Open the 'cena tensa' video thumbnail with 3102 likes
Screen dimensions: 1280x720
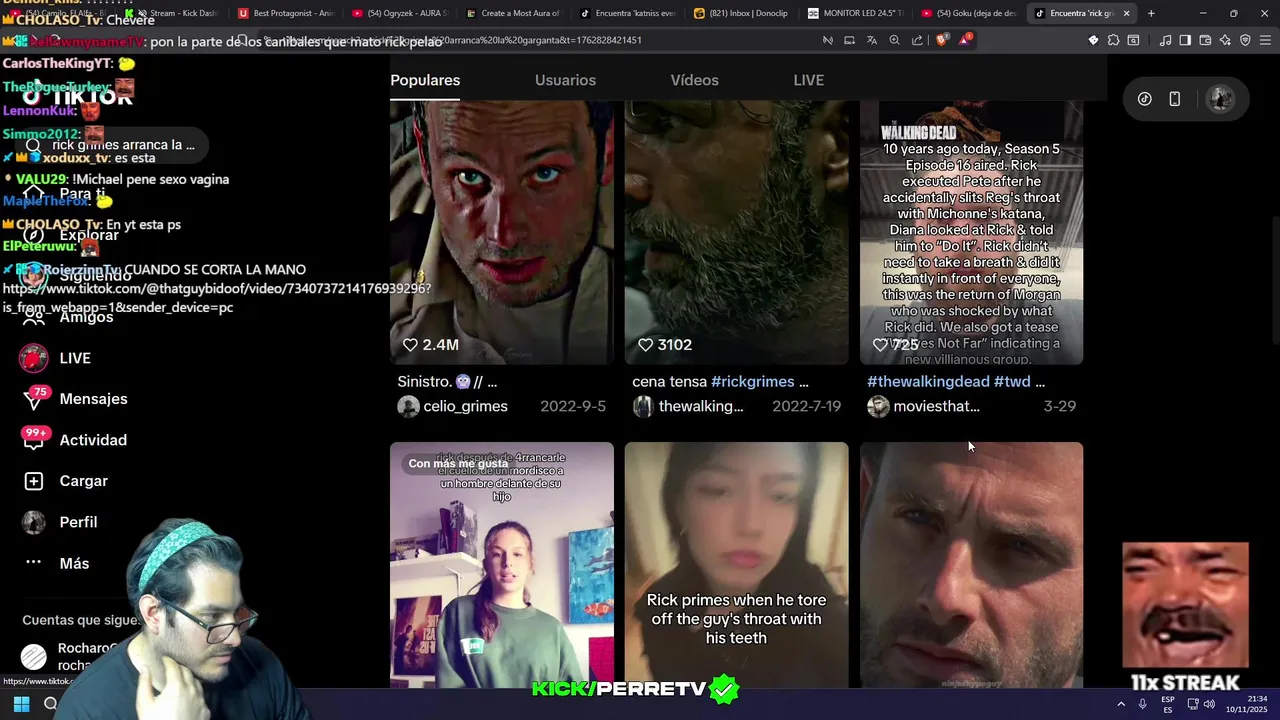(x=736, y=232)
